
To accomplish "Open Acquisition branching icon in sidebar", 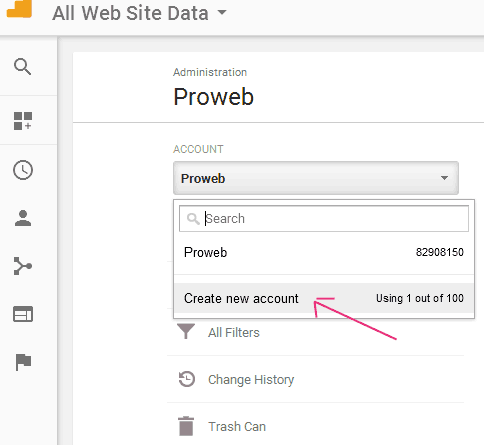I will coord(23,266).
